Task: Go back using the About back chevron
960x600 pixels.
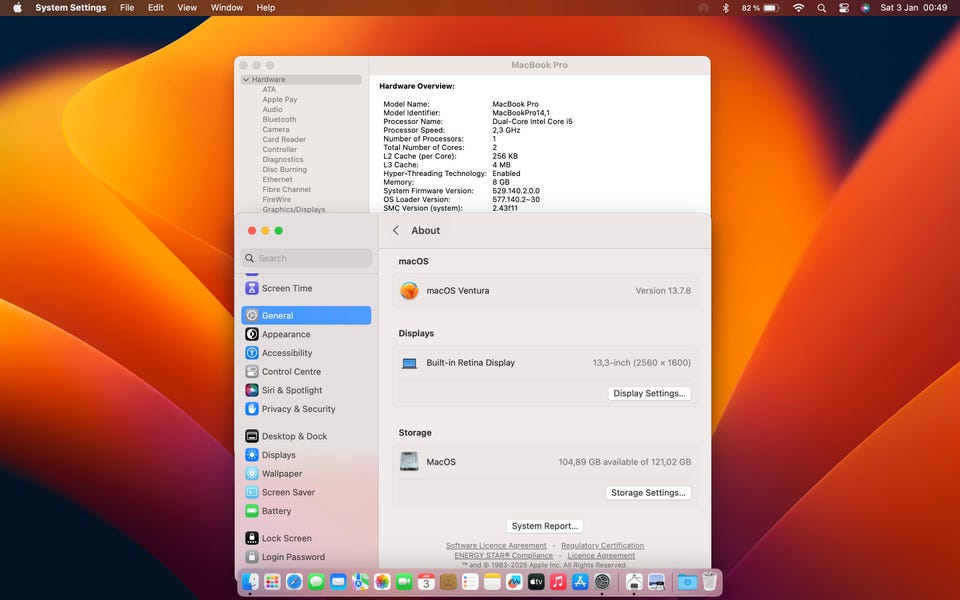Action: click(396, 230)
